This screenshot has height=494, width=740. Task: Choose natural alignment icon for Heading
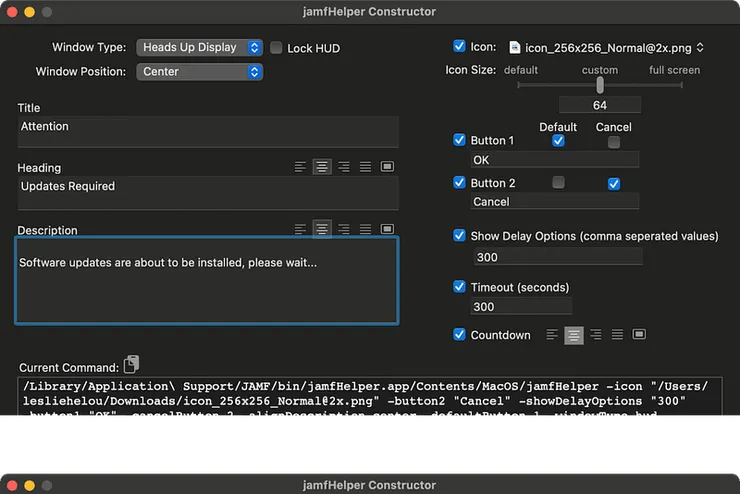[387, 167]
